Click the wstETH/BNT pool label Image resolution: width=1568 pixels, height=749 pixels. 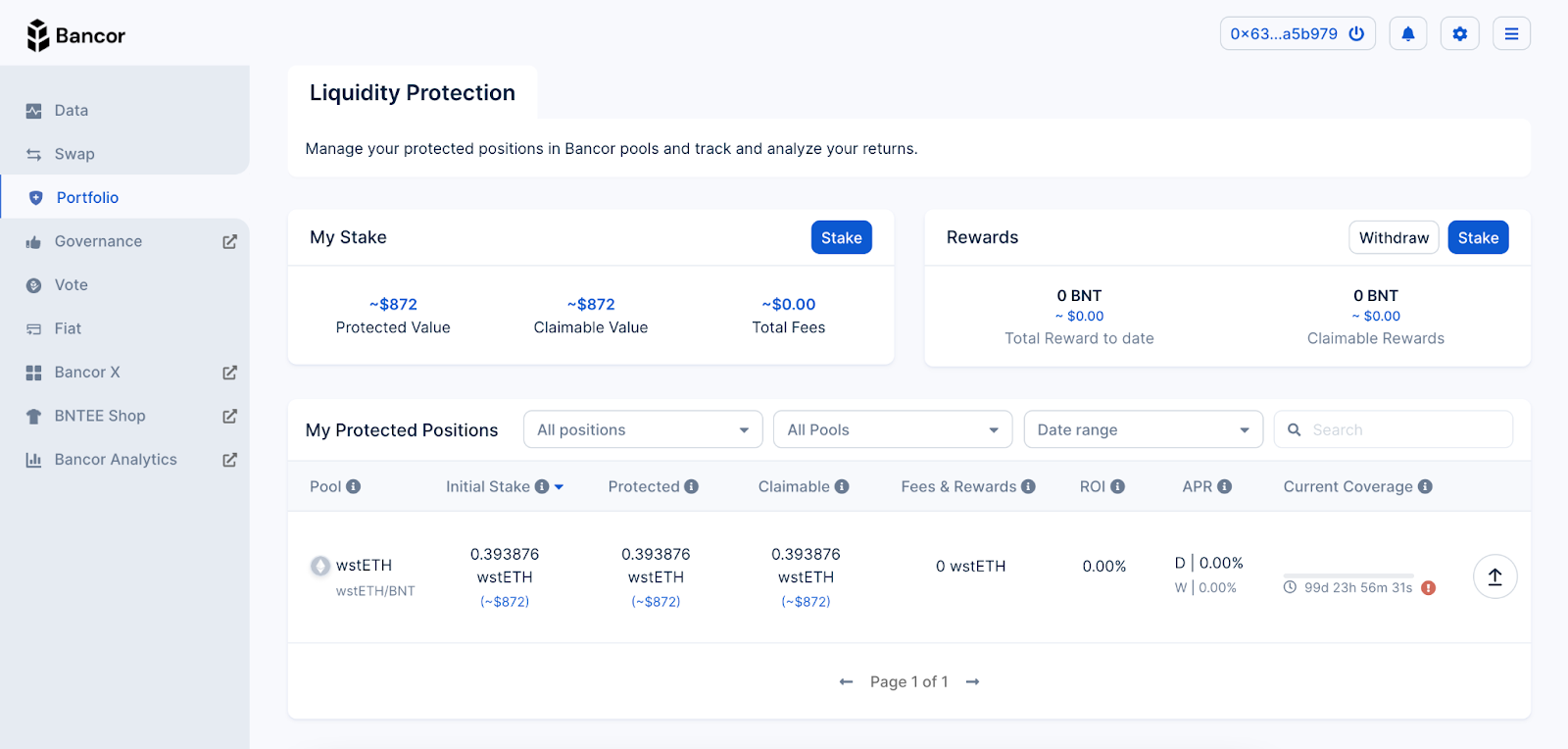point(375,591)
